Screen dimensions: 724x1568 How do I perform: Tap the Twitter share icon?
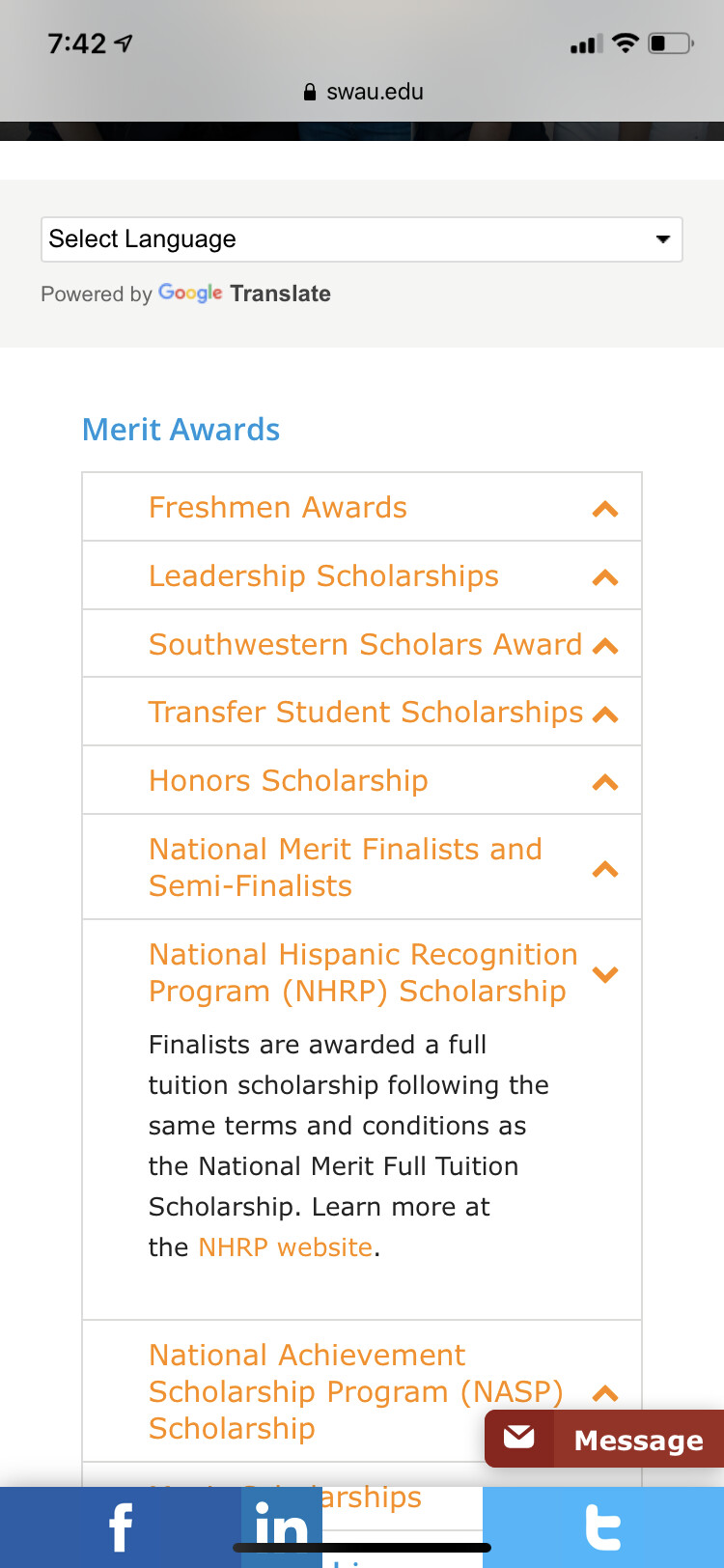pyautogui.click(x=602, y=1527)
